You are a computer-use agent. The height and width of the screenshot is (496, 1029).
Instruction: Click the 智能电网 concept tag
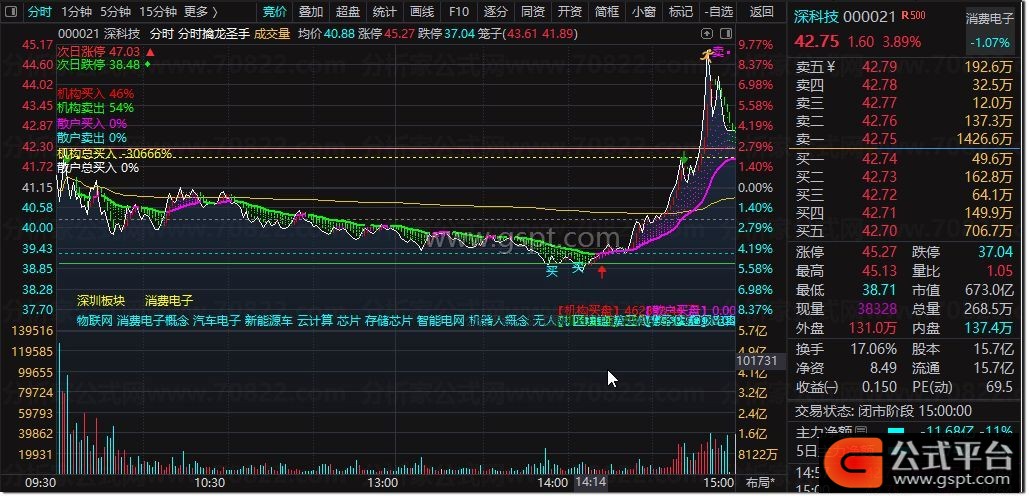click(441, 321)
